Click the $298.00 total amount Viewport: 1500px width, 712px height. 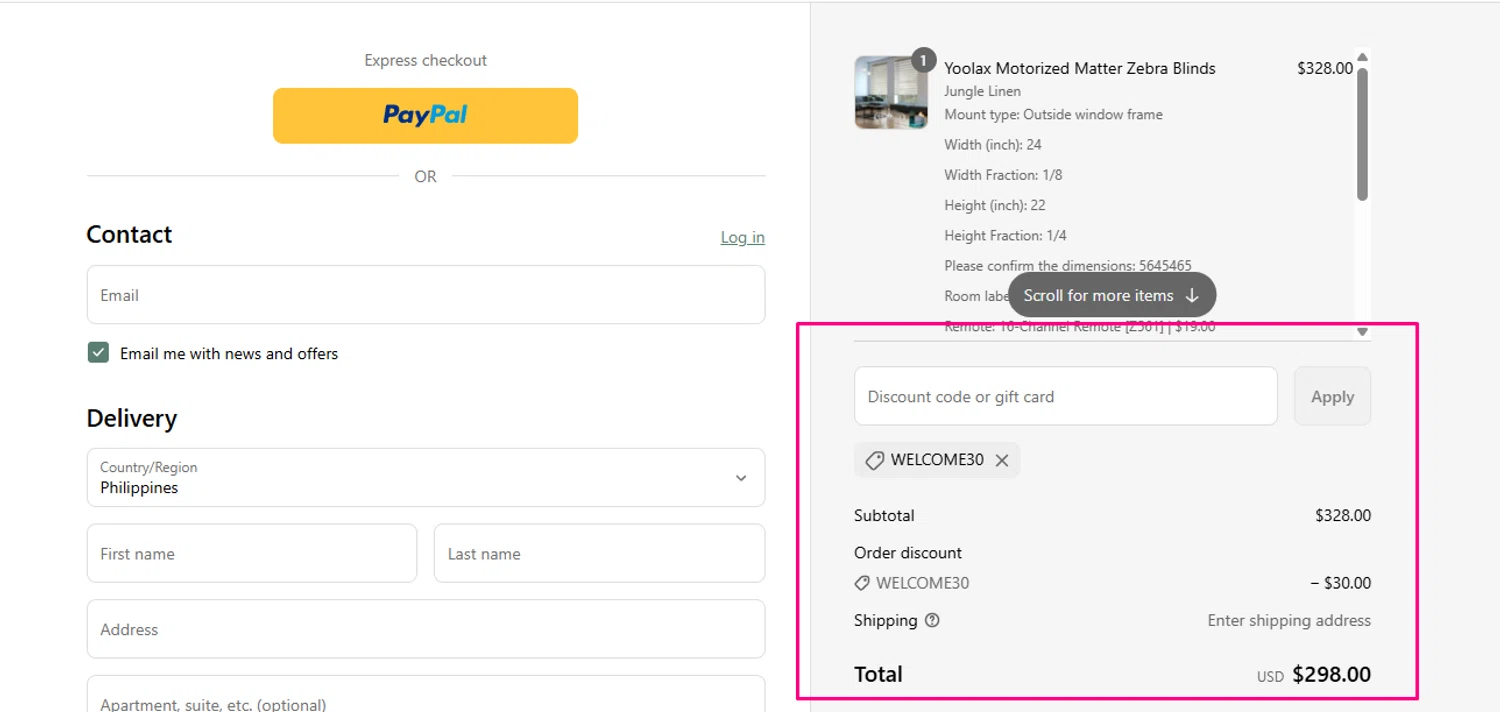(x=1332, y=674)
